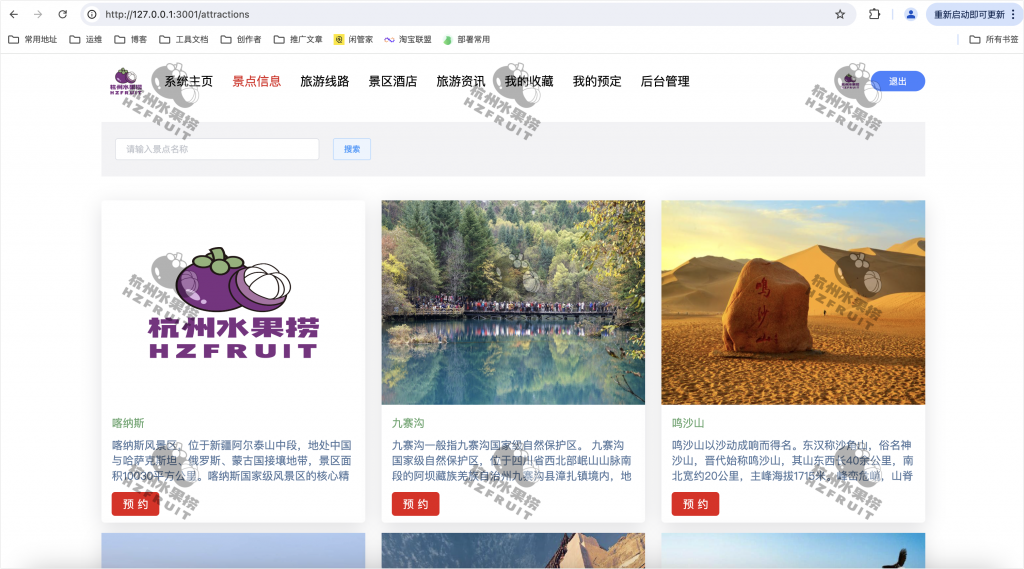Click the blue 退出 logout button
This screenshot has height=569, width=1024.
898,81
